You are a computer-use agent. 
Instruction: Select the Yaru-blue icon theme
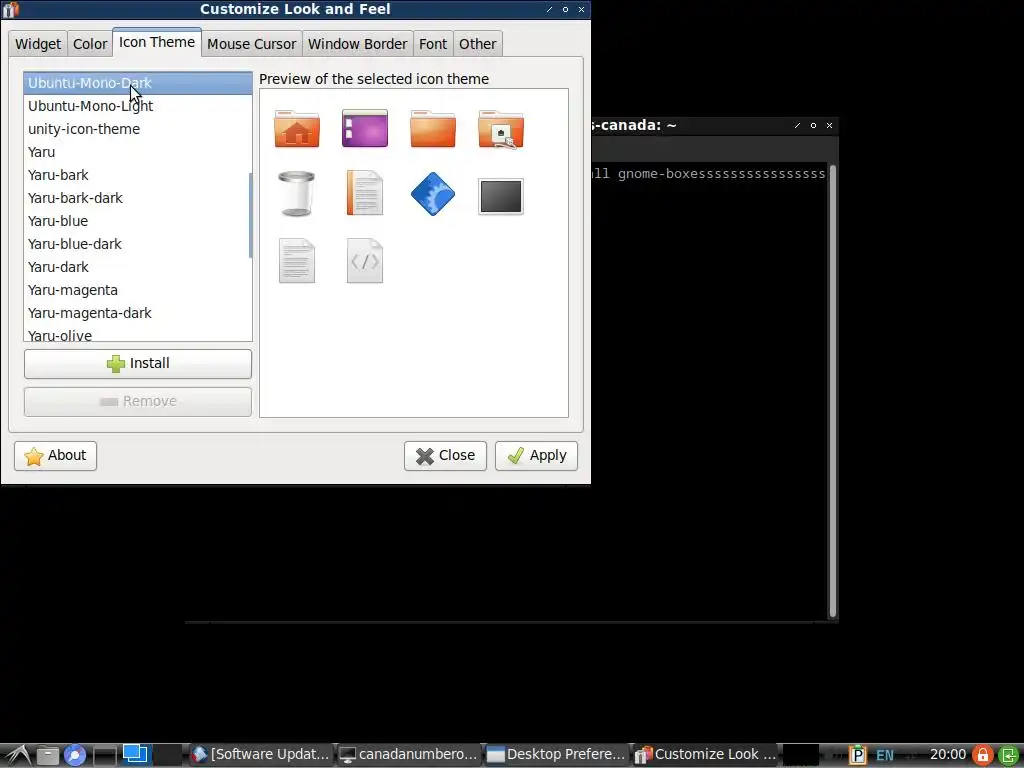click(136, 221)
